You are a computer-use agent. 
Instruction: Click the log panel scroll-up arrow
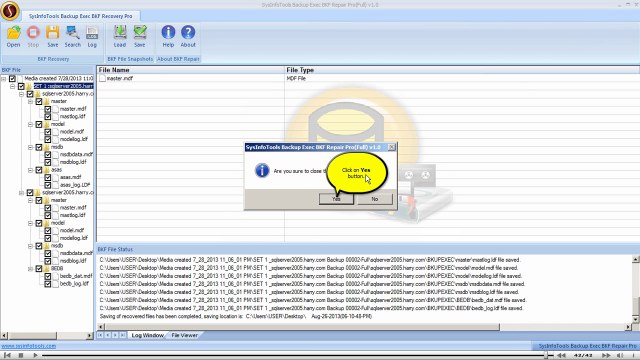[636, 260]
